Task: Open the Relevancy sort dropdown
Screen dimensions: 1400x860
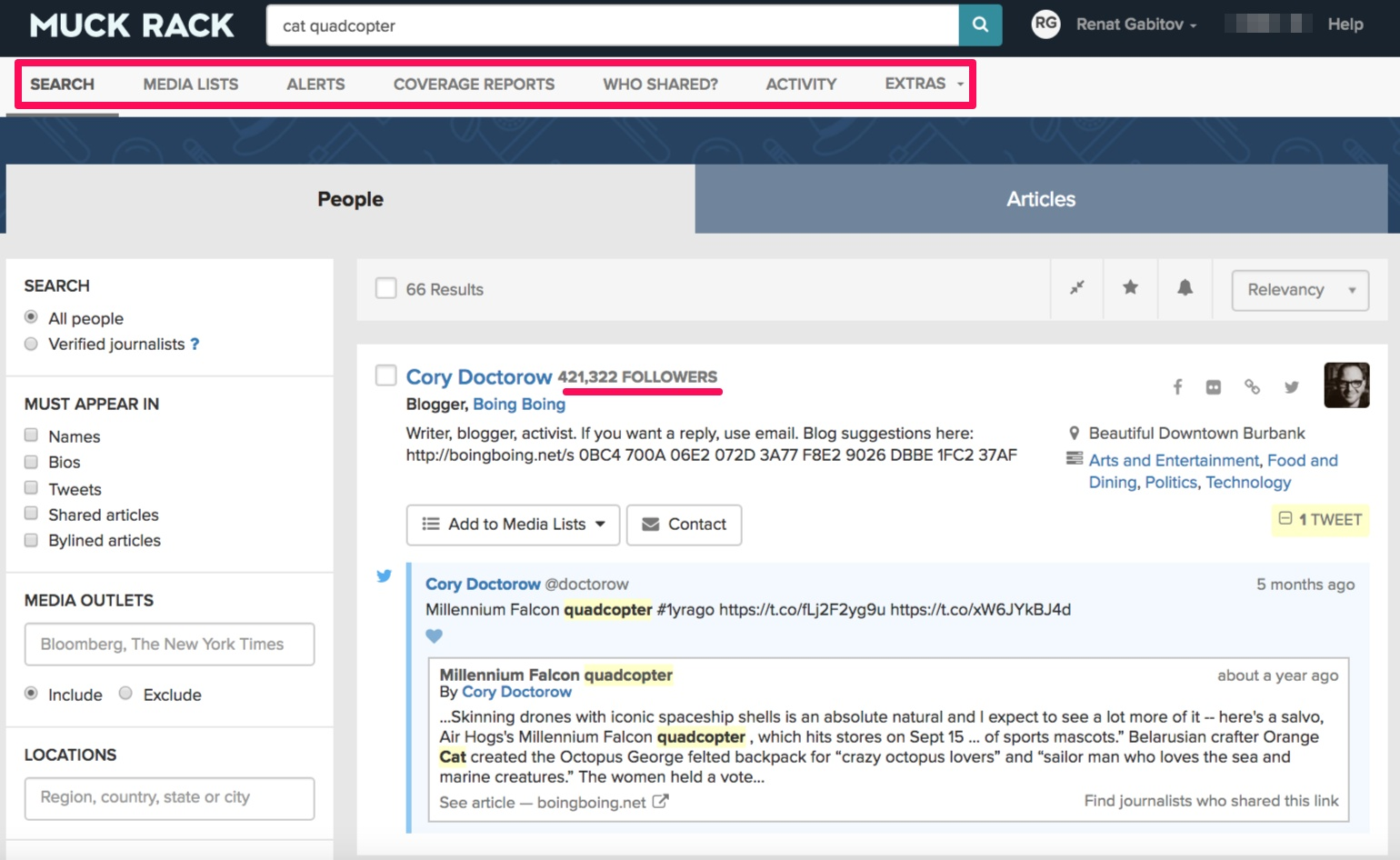Action: click(x=1300, y=290)
